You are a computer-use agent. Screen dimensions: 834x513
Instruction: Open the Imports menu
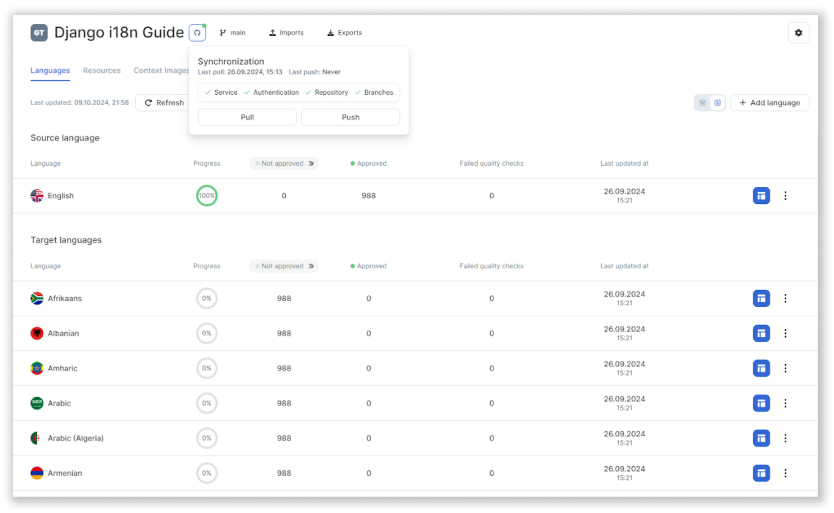coord(286,32)
